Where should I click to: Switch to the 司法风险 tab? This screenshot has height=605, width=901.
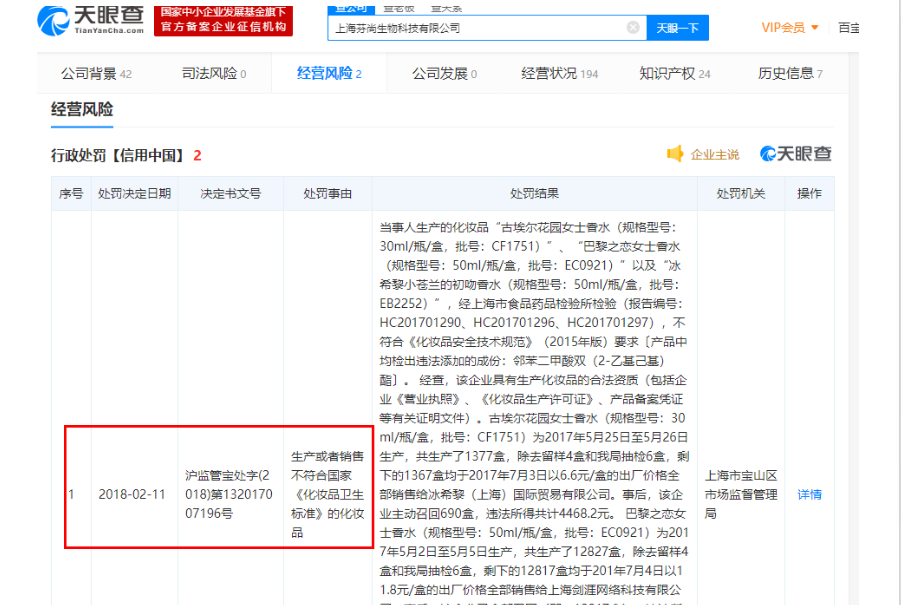(x=214, y=74)
